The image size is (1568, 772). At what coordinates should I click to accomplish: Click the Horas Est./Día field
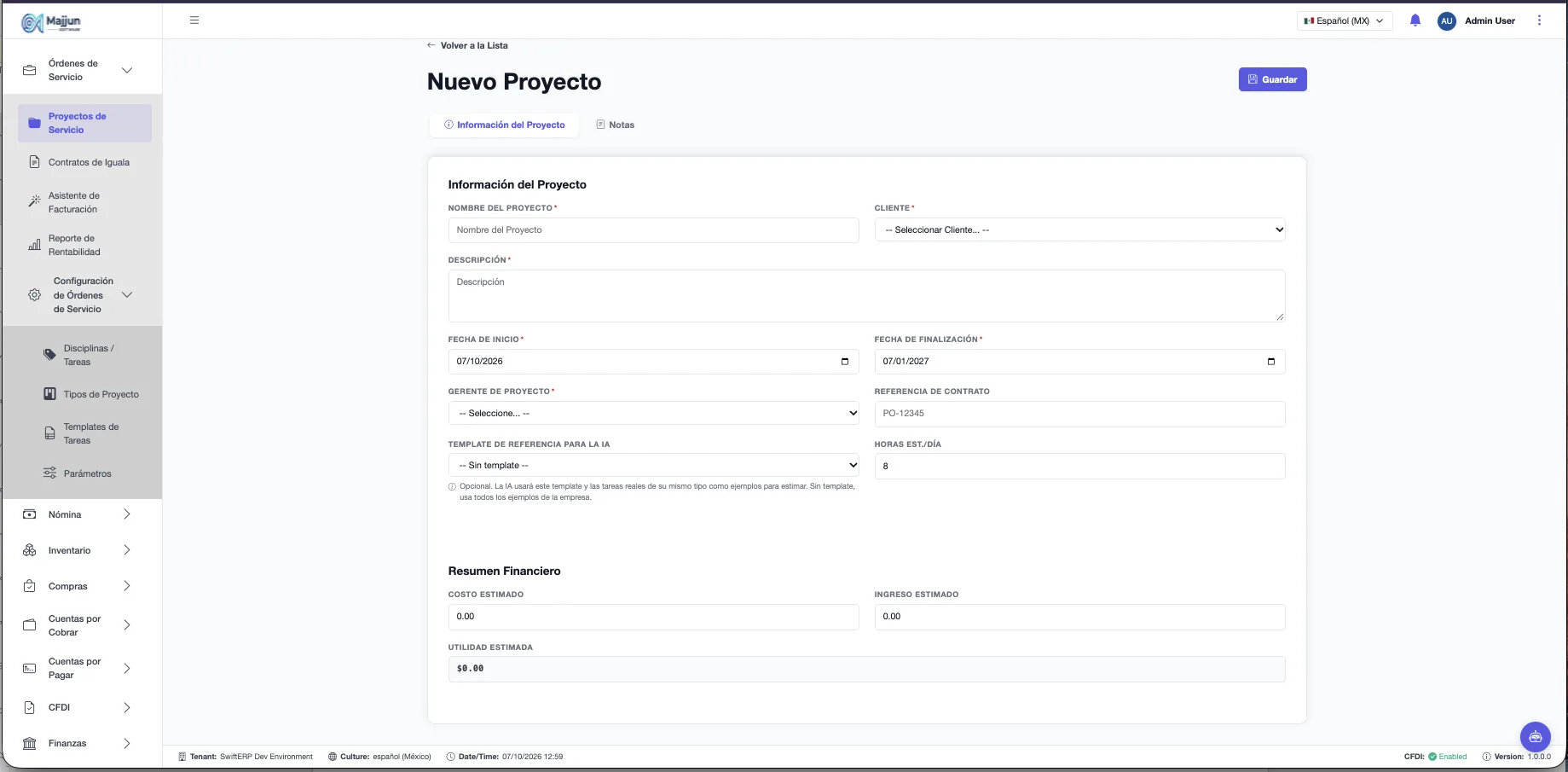[1079, 467]
